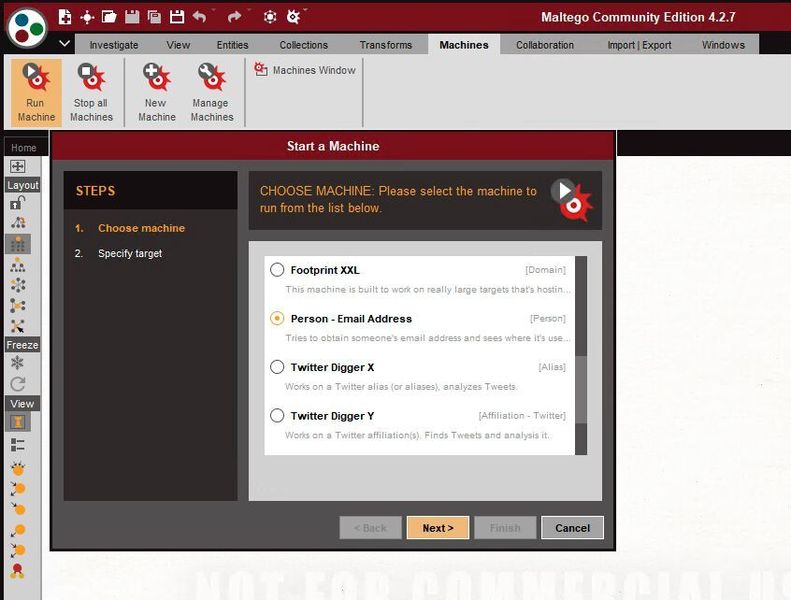791x600 pixels.
Task: Click the open folder icon in title bar
Action: (109, 17)
